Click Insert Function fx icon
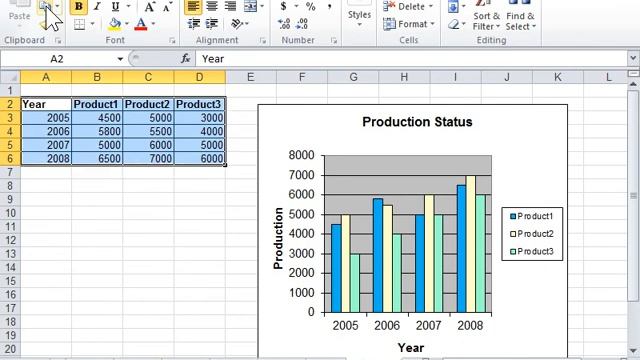Viewport: 640px width, 360px height. coord(185,59)
